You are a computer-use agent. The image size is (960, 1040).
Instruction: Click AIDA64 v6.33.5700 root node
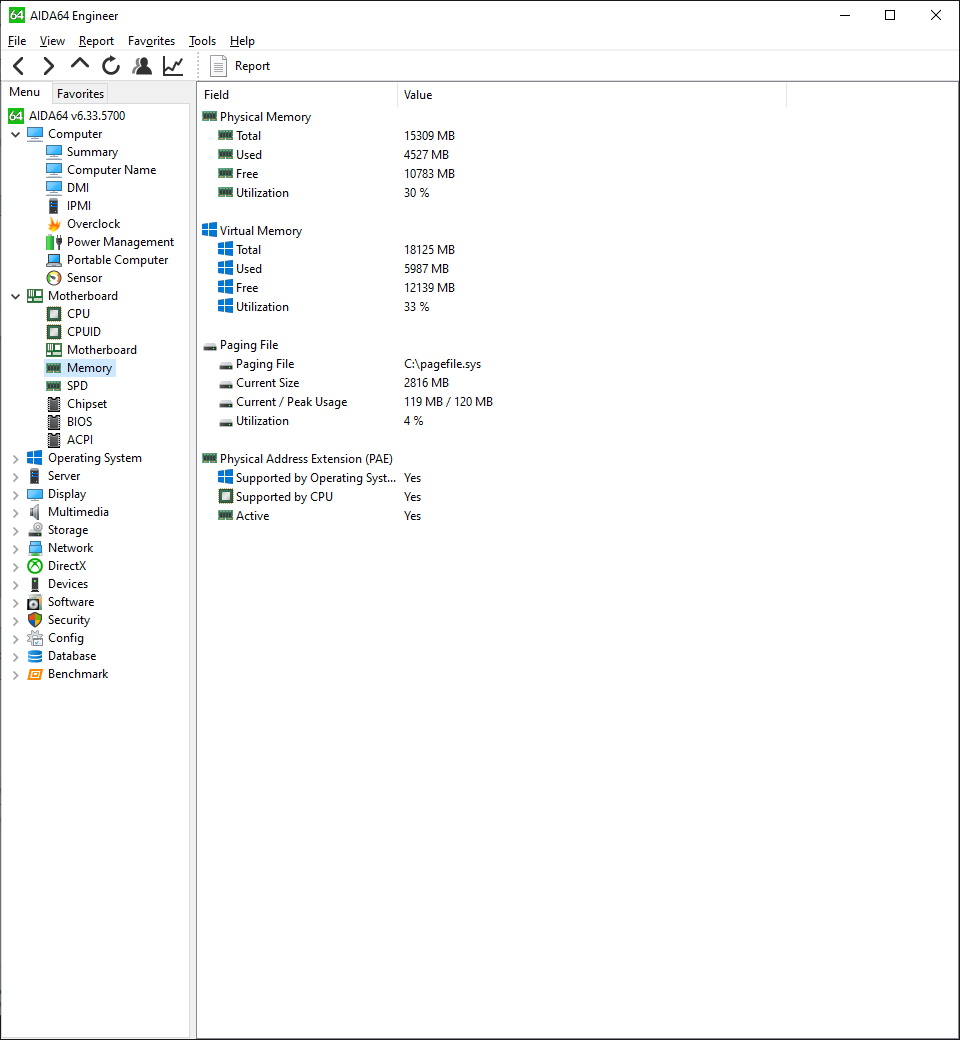click(76, 115)
